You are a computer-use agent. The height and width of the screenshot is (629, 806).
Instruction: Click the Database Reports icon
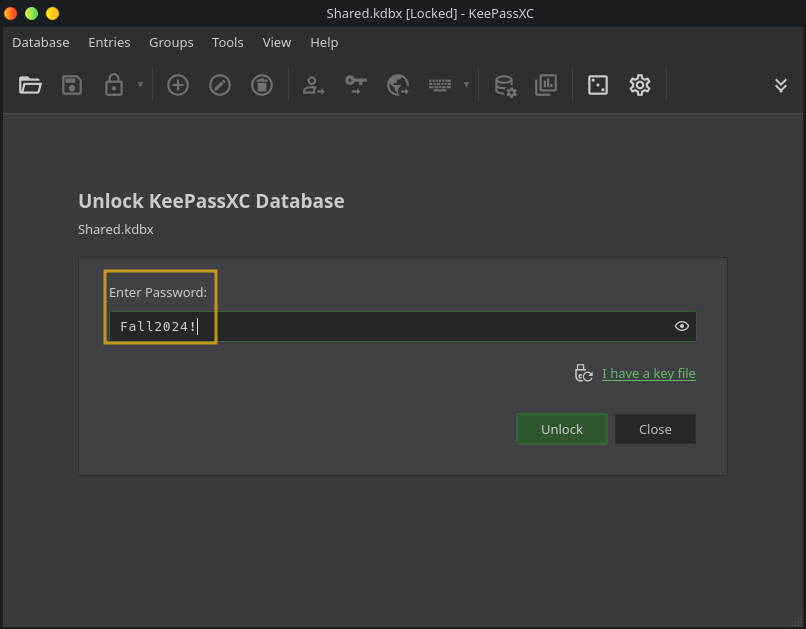[546, 85]
